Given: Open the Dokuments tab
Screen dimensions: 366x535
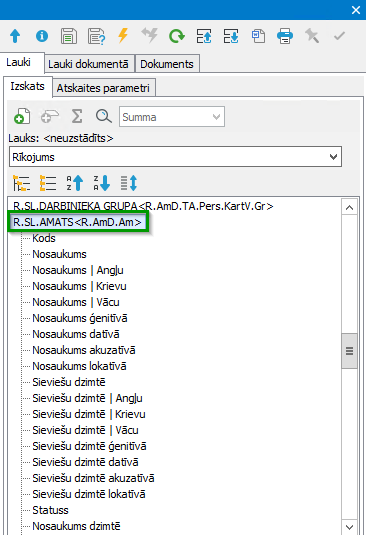Looking at the screenshot, I should (167, 64).
